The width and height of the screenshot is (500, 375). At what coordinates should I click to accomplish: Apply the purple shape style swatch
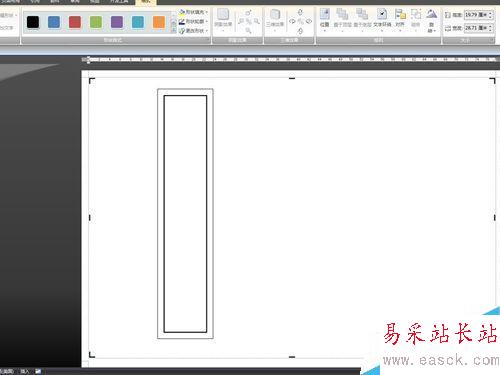pyautogui.click(x=117, y=22)
